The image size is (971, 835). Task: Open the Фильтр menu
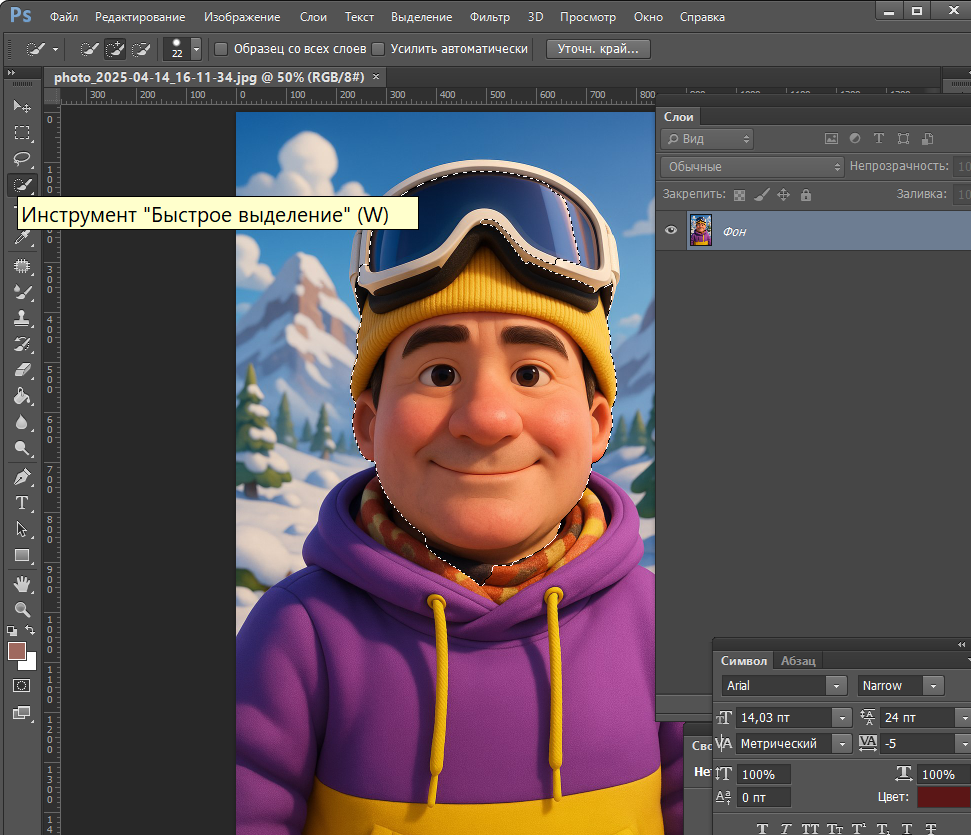click(490, 17)
